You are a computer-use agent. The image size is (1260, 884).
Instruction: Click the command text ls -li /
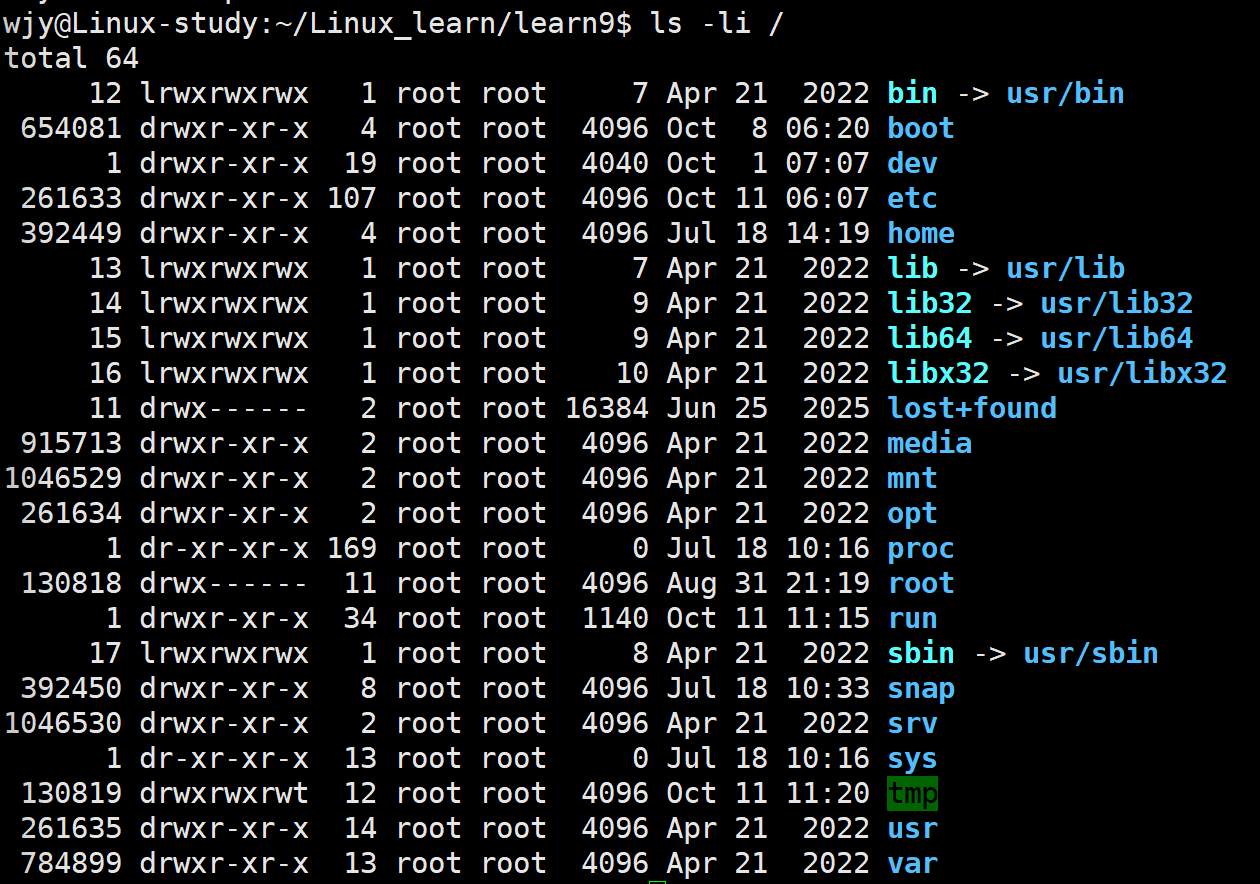(x=717, y=24)
